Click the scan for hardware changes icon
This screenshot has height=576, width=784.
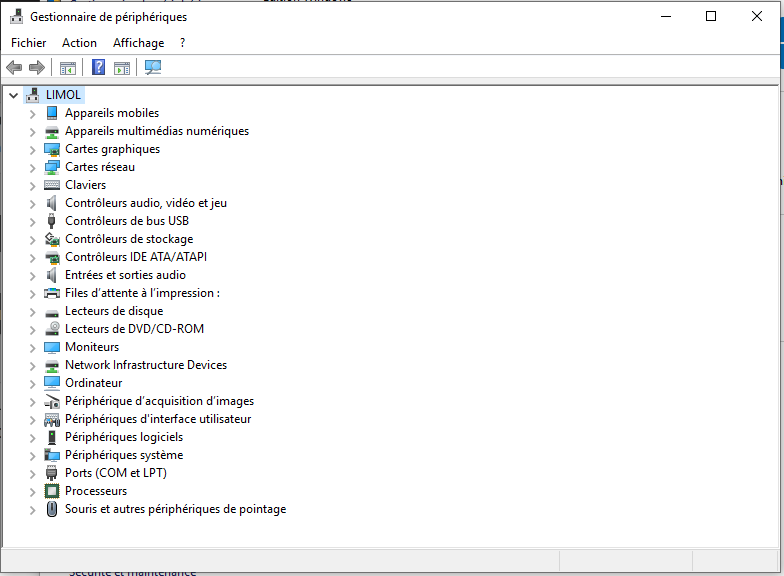(153, 67)
